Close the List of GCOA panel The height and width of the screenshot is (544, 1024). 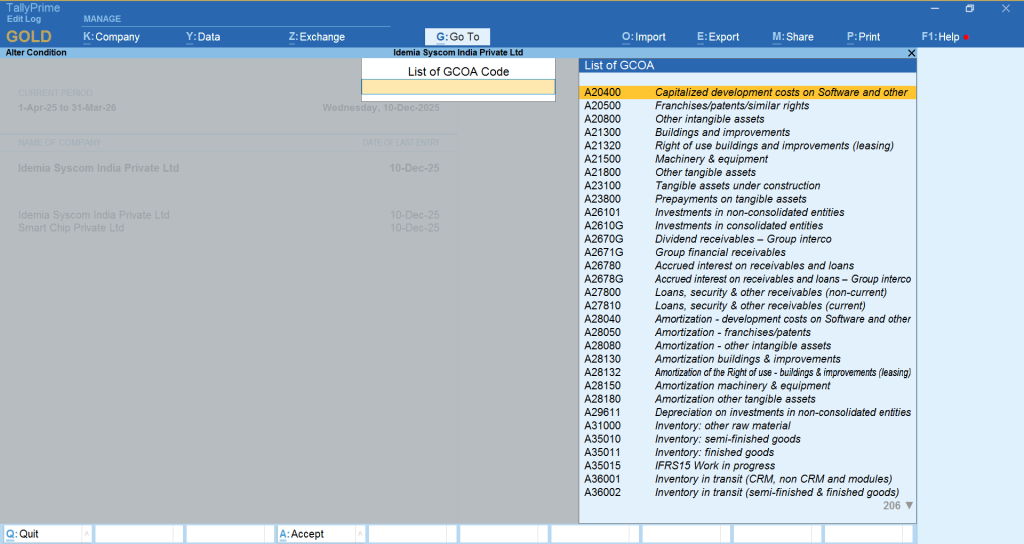click(911, 52)
